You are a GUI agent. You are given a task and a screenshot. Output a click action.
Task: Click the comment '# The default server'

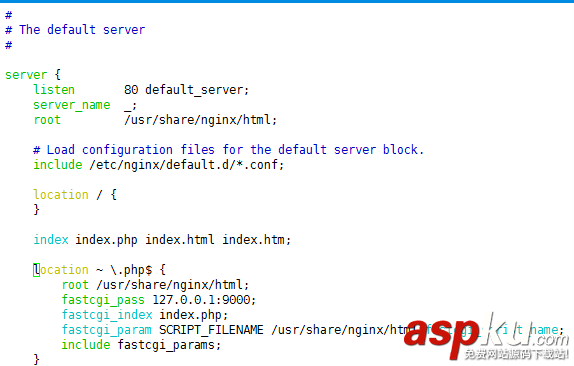pos(75,30)
